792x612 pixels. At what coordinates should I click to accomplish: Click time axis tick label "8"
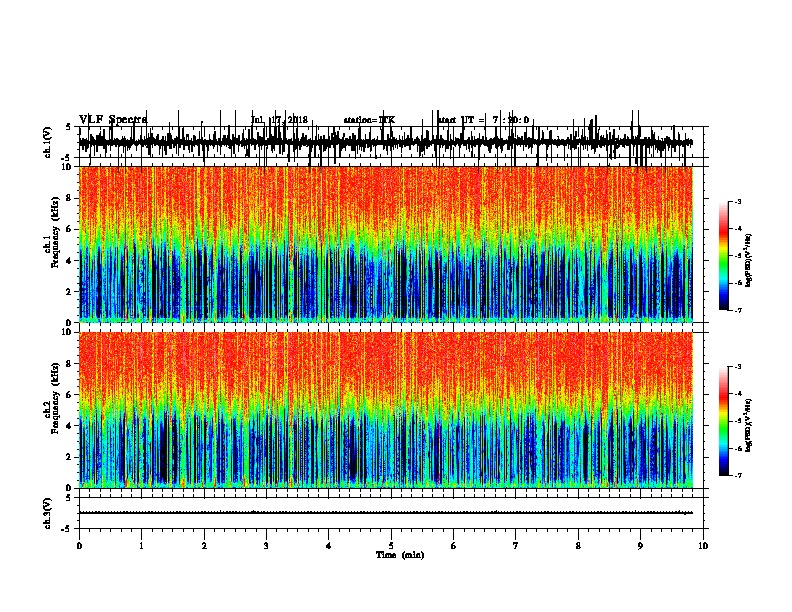tap(578, 546)
